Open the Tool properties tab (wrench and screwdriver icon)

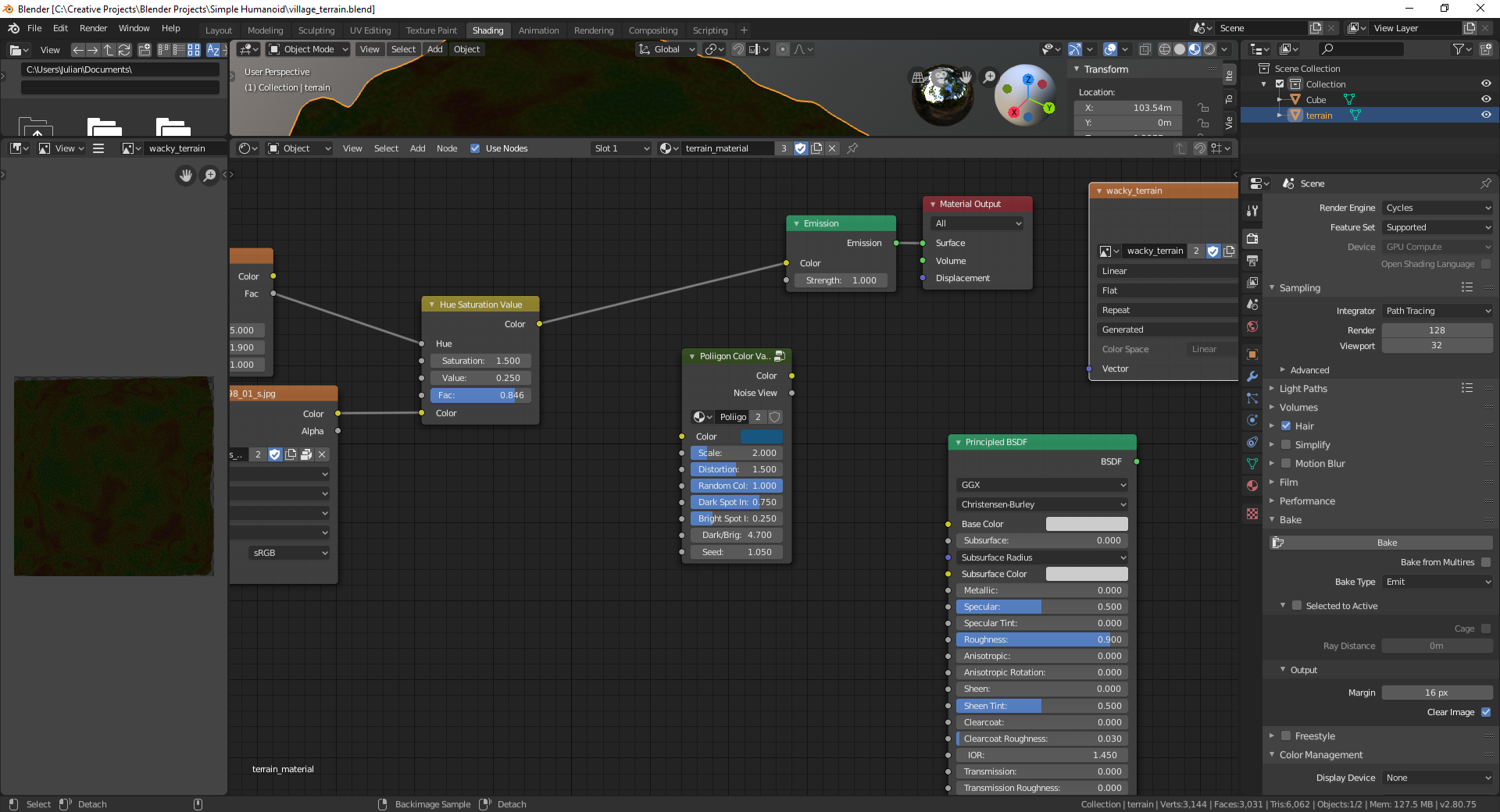coord(1252,211)
